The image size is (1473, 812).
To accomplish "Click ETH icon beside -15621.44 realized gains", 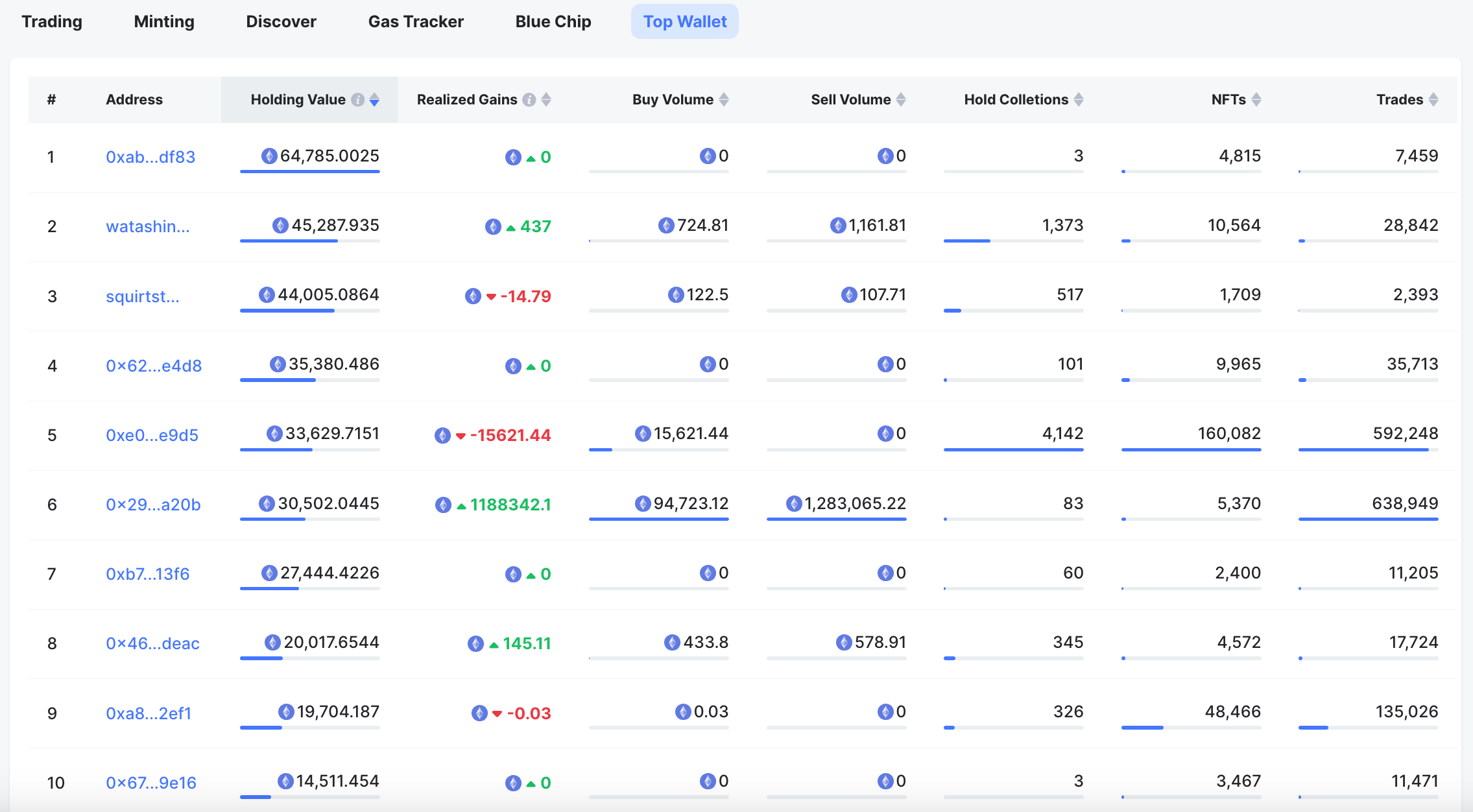I will click(442, 435).
